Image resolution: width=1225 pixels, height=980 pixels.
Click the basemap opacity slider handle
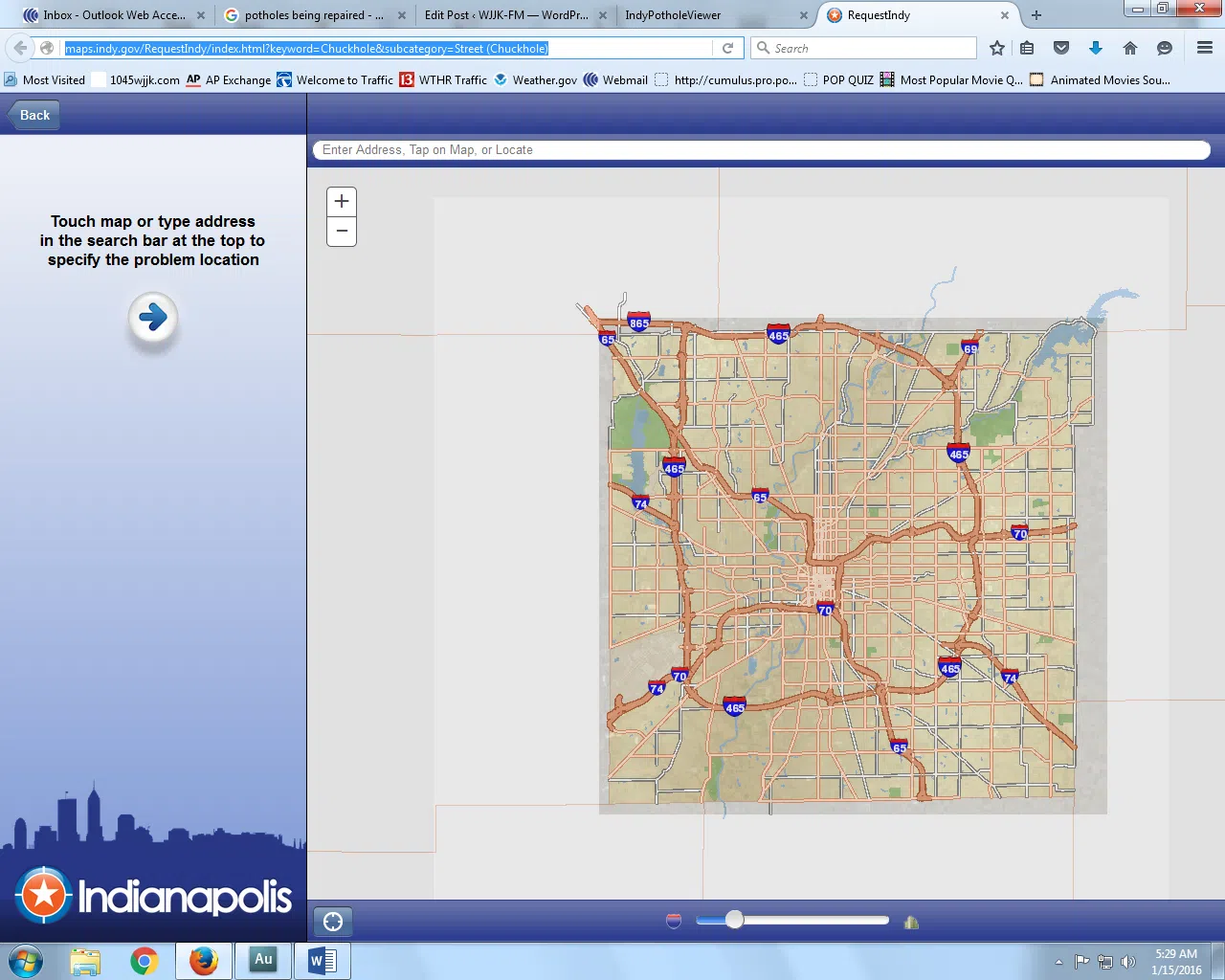pos(734,920)
